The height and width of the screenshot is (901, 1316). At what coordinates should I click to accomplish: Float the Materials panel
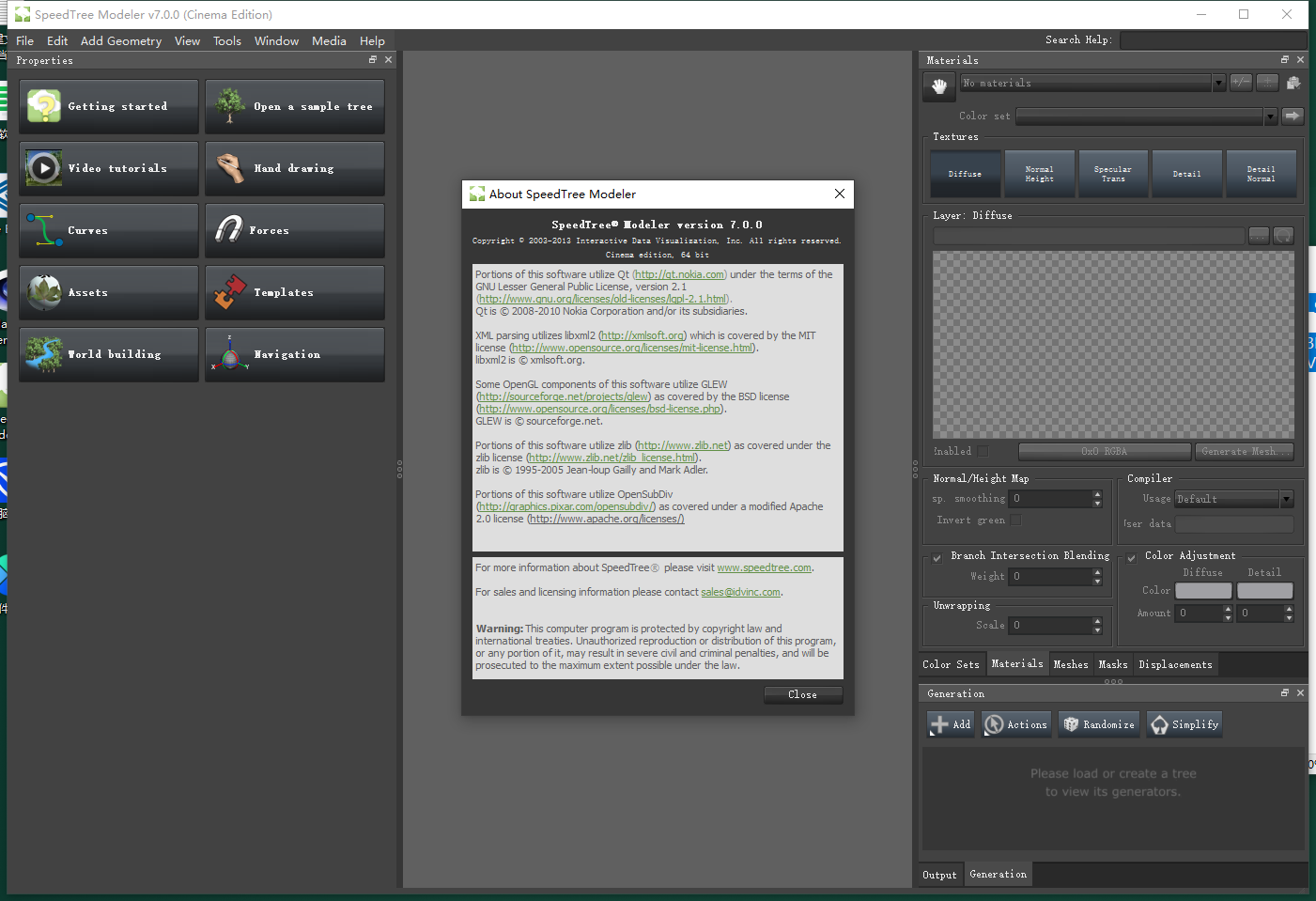tap(1285, 59)
